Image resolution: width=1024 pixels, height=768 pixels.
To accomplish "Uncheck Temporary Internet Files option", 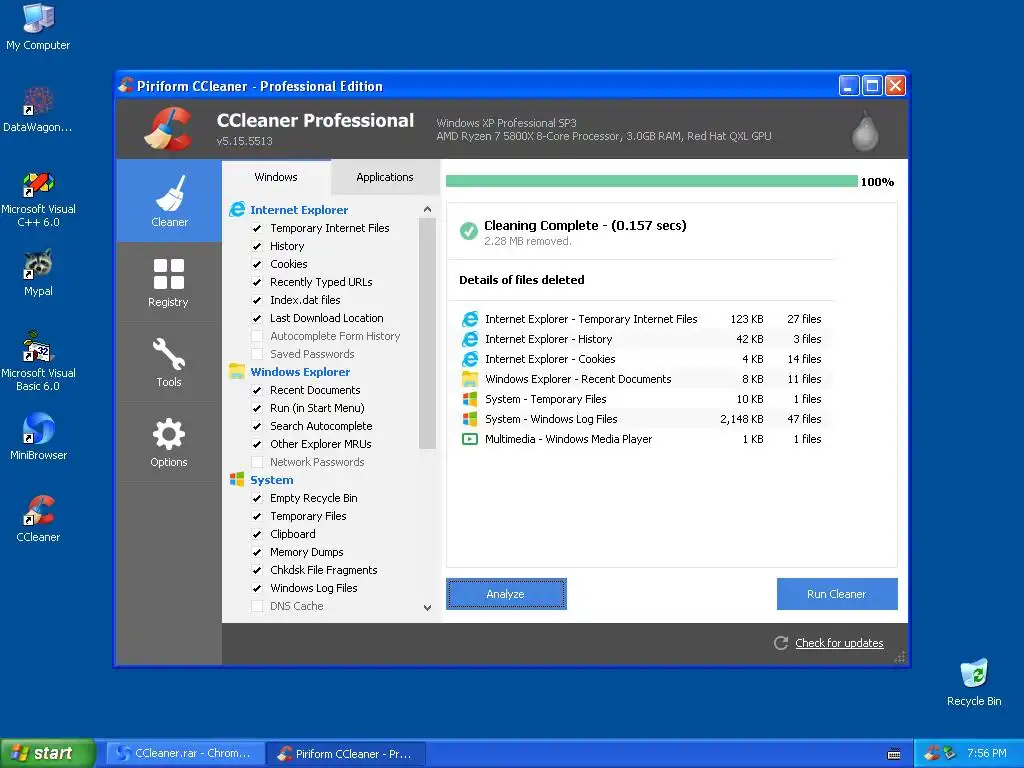I will pyautogui.click(x=257, y=228).
